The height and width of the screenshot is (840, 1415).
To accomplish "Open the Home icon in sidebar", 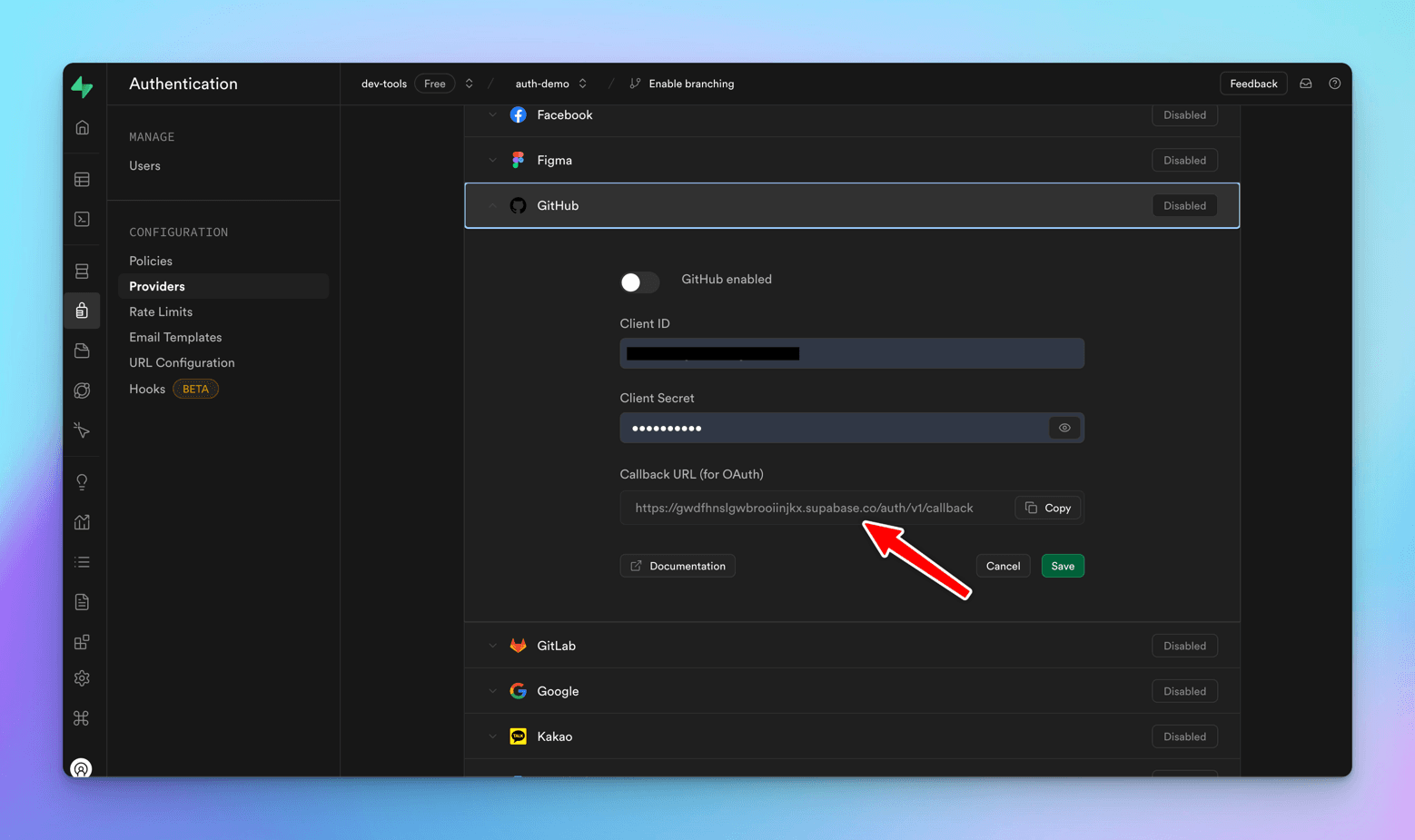I will click(82, 128).
